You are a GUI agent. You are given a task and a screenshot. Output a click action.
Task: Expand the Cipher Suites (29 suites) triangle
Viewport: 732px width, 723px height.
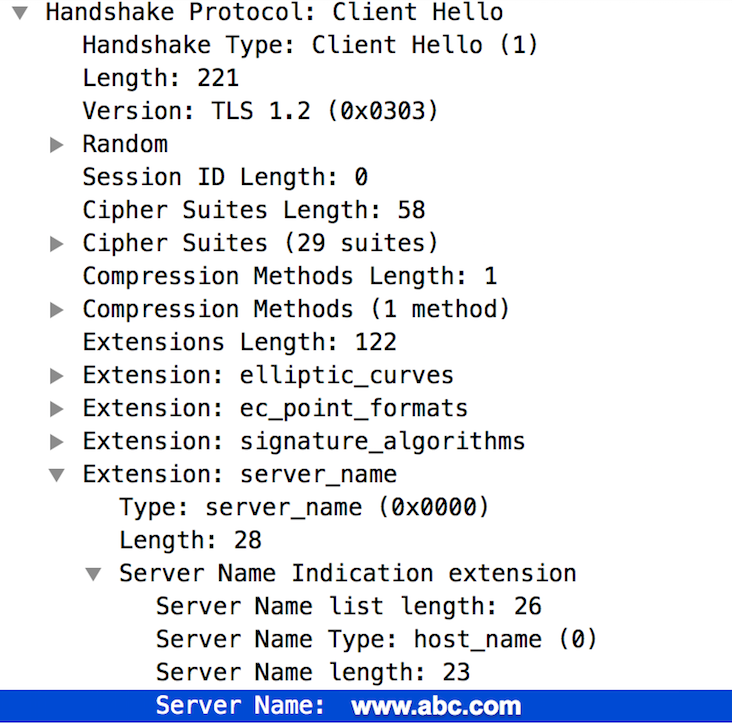[57, 244]
